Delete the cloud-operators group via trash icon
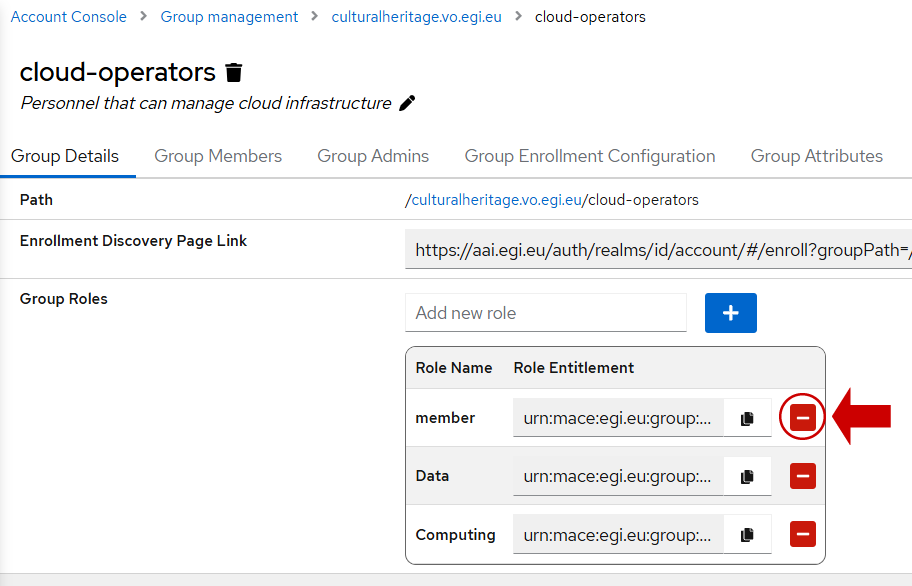Image resolution: width=912 pixels, height=586 pixels. tap(234, 73)
